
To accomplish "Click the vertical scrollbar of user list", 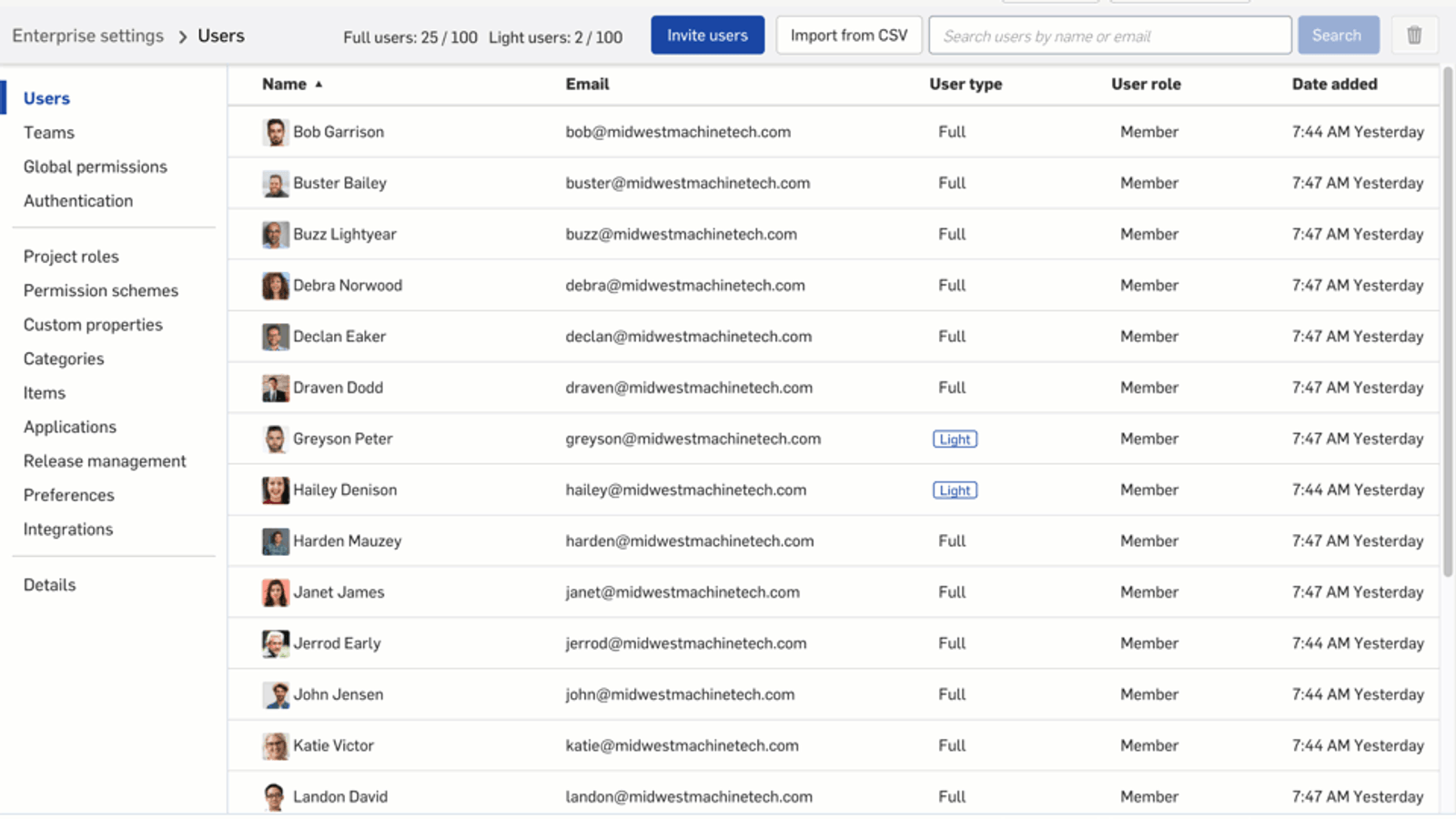I will click(1447, 318).
